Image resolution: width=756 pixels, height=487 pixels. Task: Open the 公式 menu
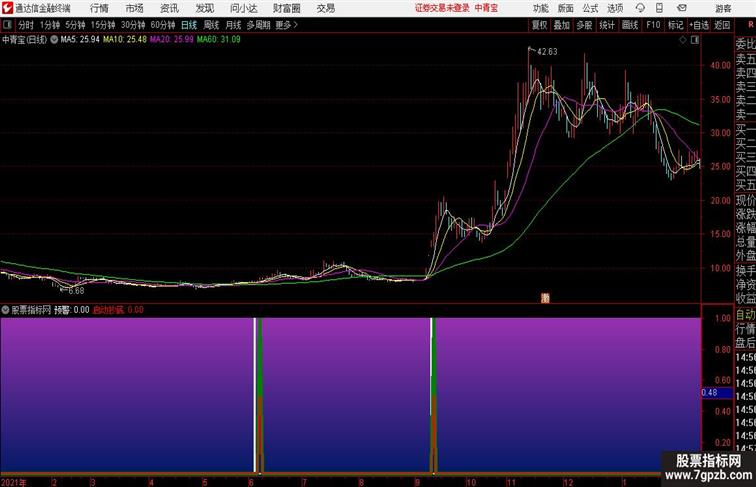click(x=590, y=8)
